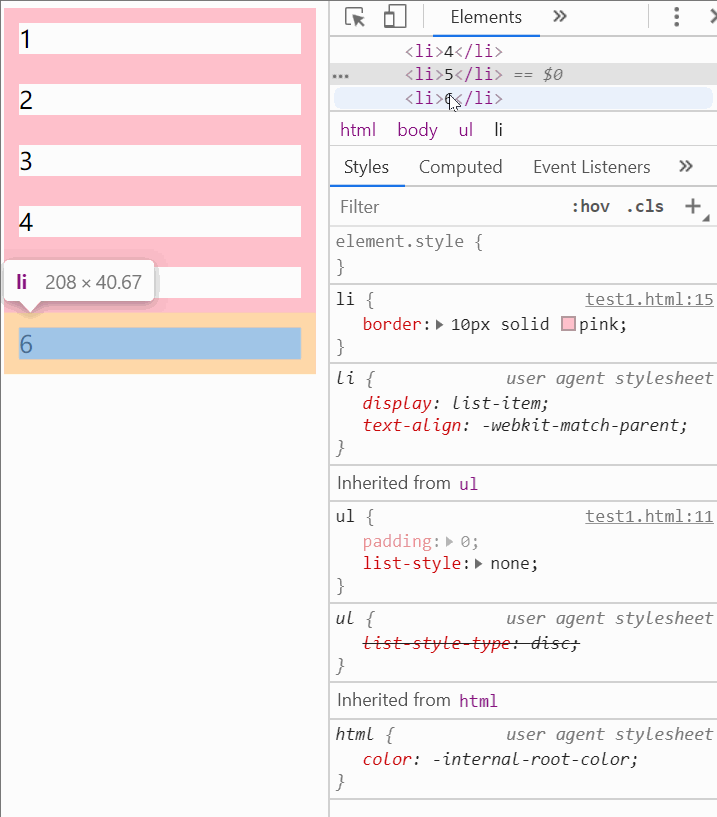Open the DevTools three-dot options menu
This screenshot has height=817, width=717.
pos(676,17)
